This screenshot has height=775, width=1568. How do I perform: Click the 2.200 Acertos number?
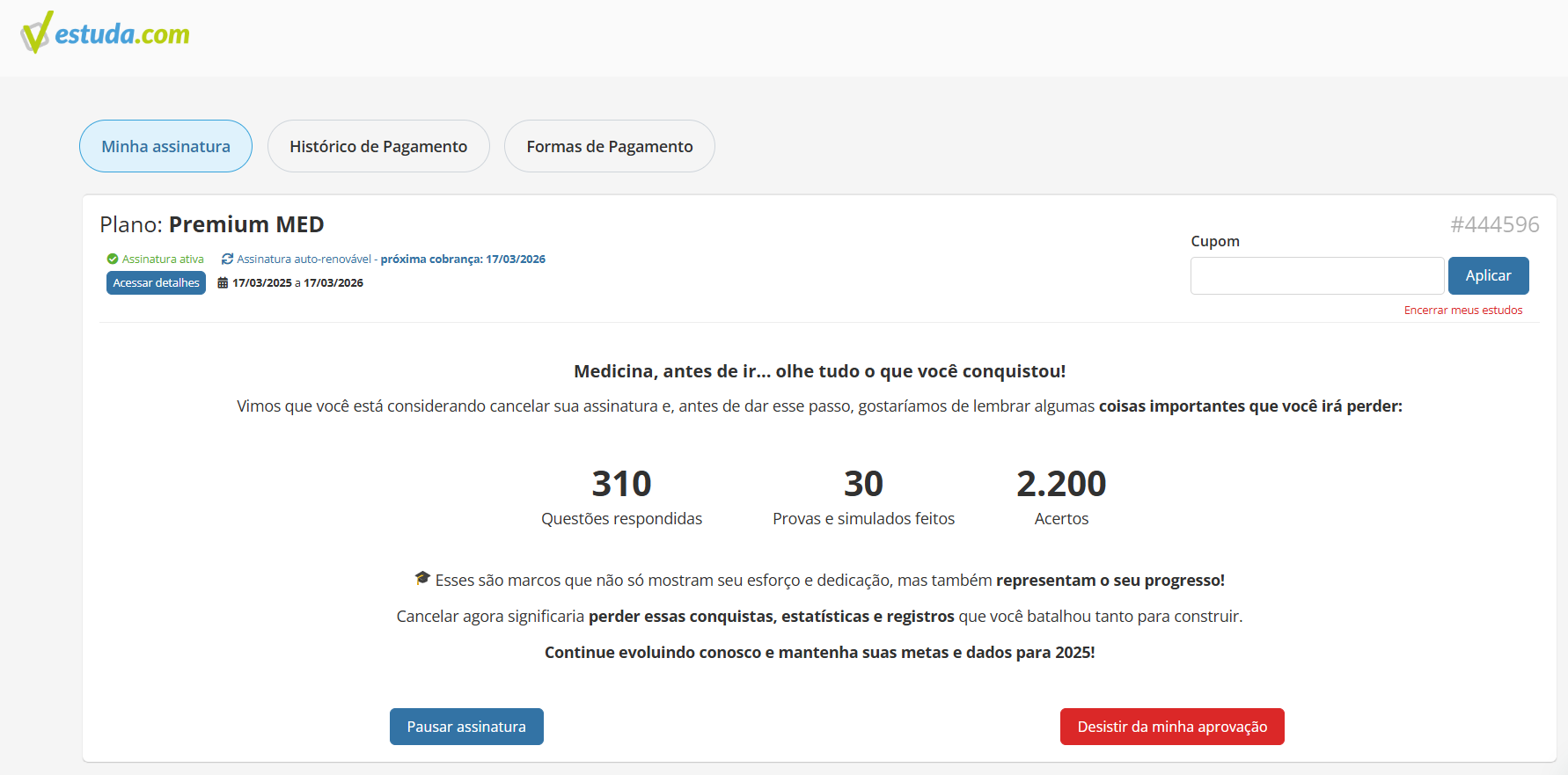[1061, 484]
